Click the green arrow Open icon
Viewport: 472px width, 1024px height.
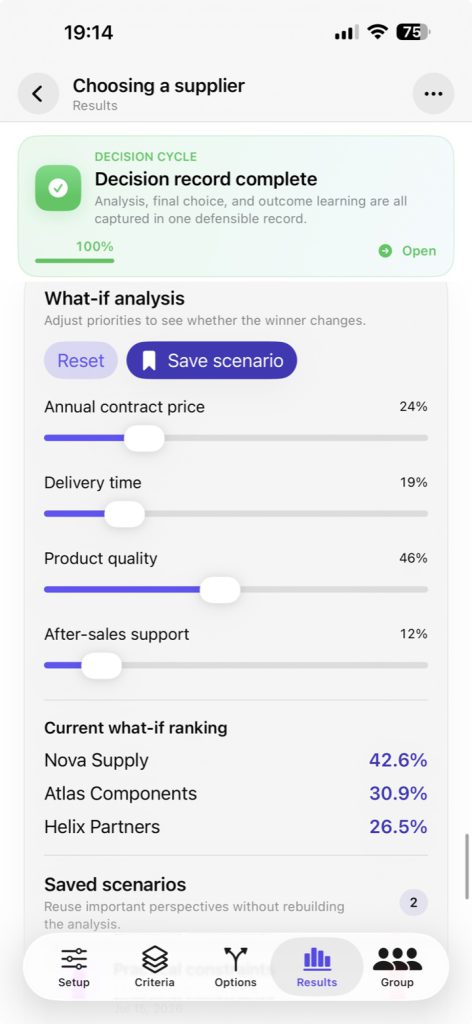pos(386,251)
